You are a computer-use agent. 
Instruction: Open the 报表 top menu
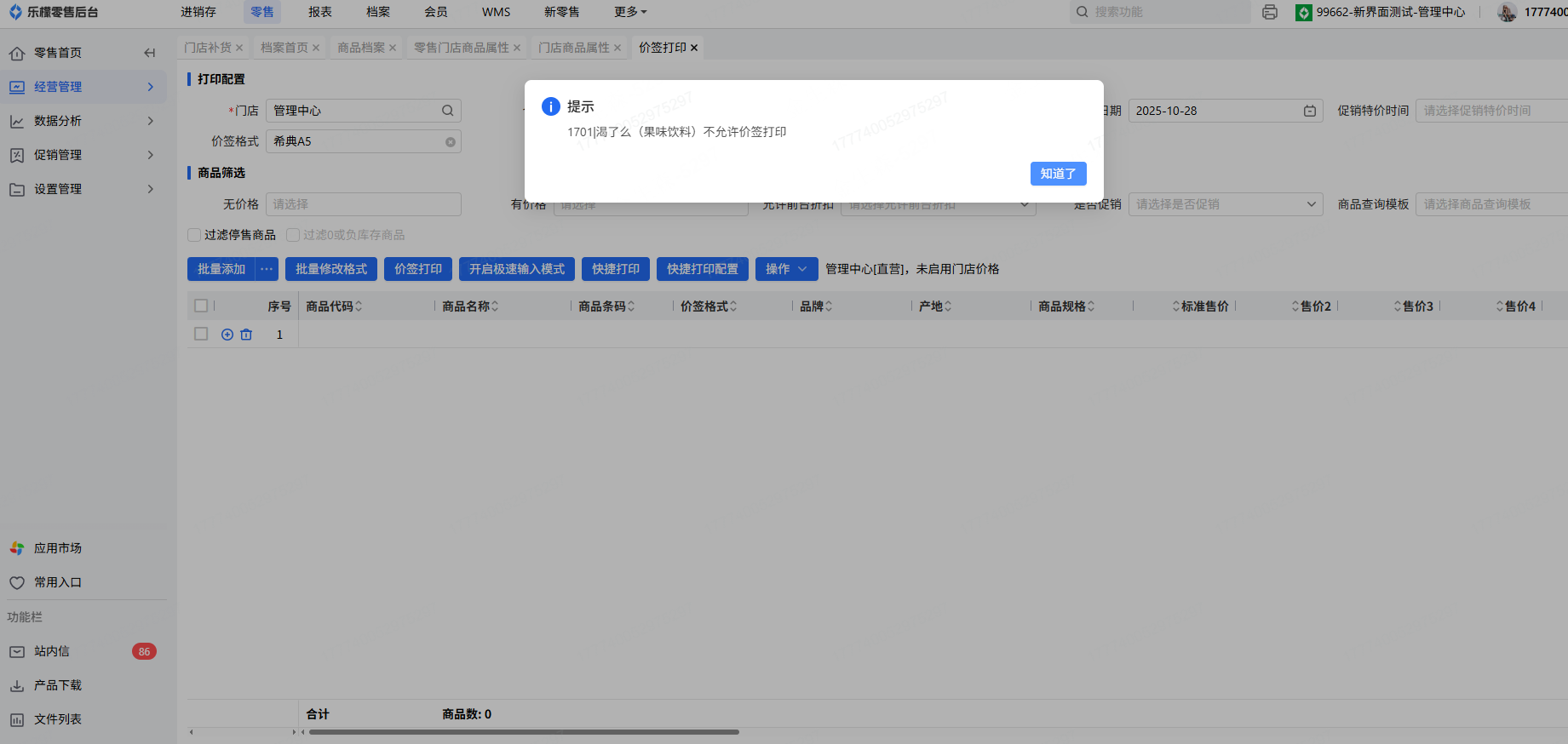coord(320,12)
